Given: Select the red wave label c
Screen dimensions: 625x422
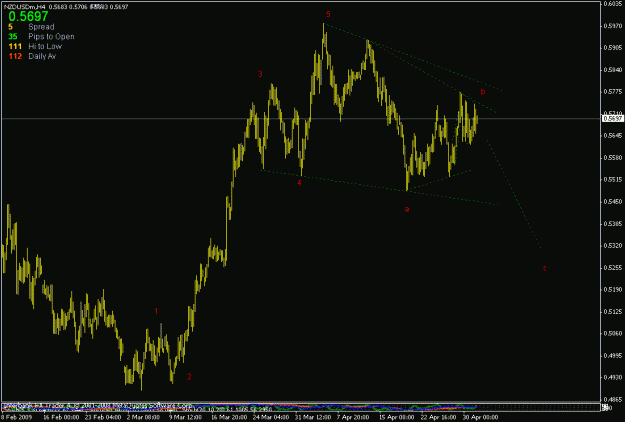Looking at the screenshot, I should pos(544,268).
